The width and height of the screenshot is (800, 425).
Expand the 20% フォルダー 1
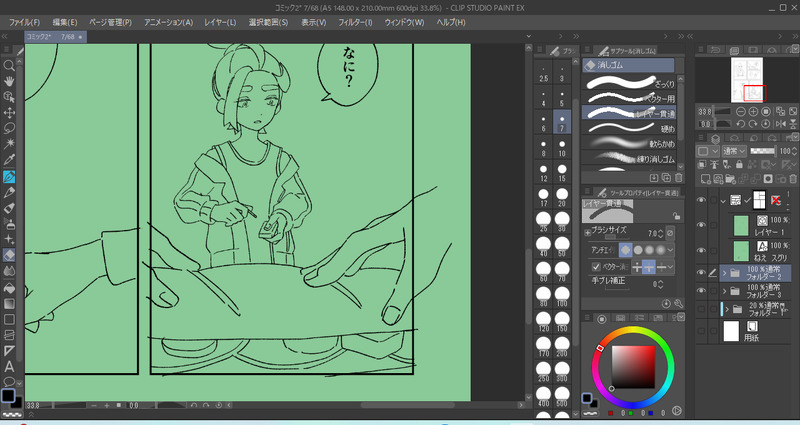[727, 309]
